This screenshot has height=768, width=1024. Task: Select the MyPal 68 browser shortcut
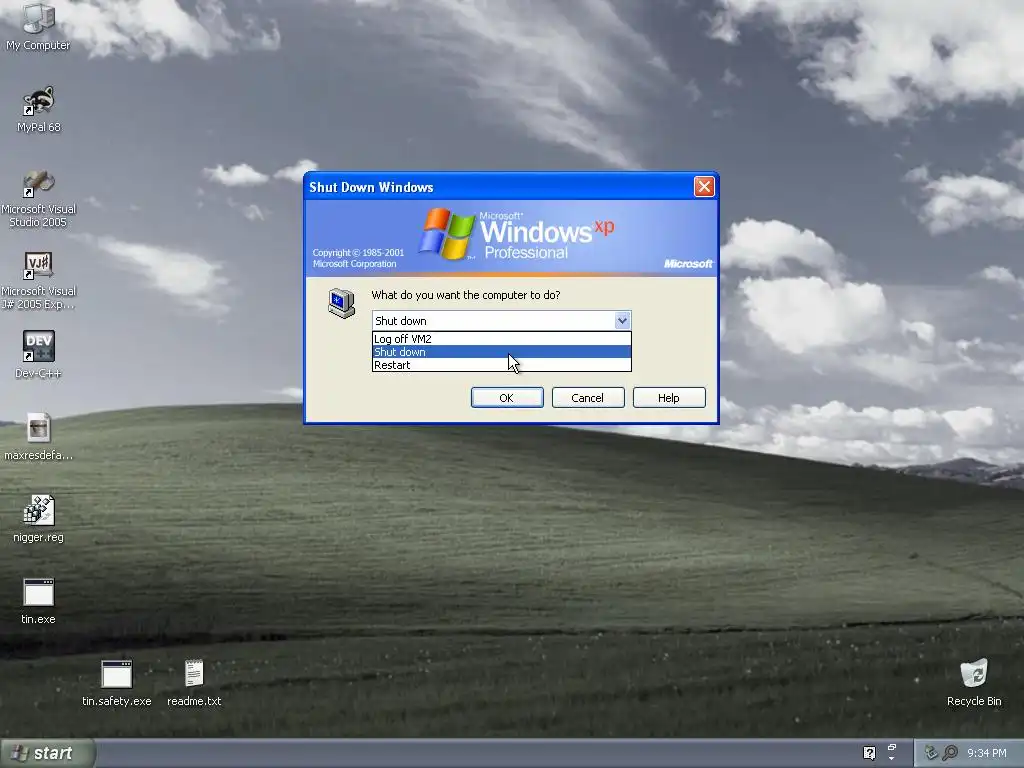tap(39, 109)
